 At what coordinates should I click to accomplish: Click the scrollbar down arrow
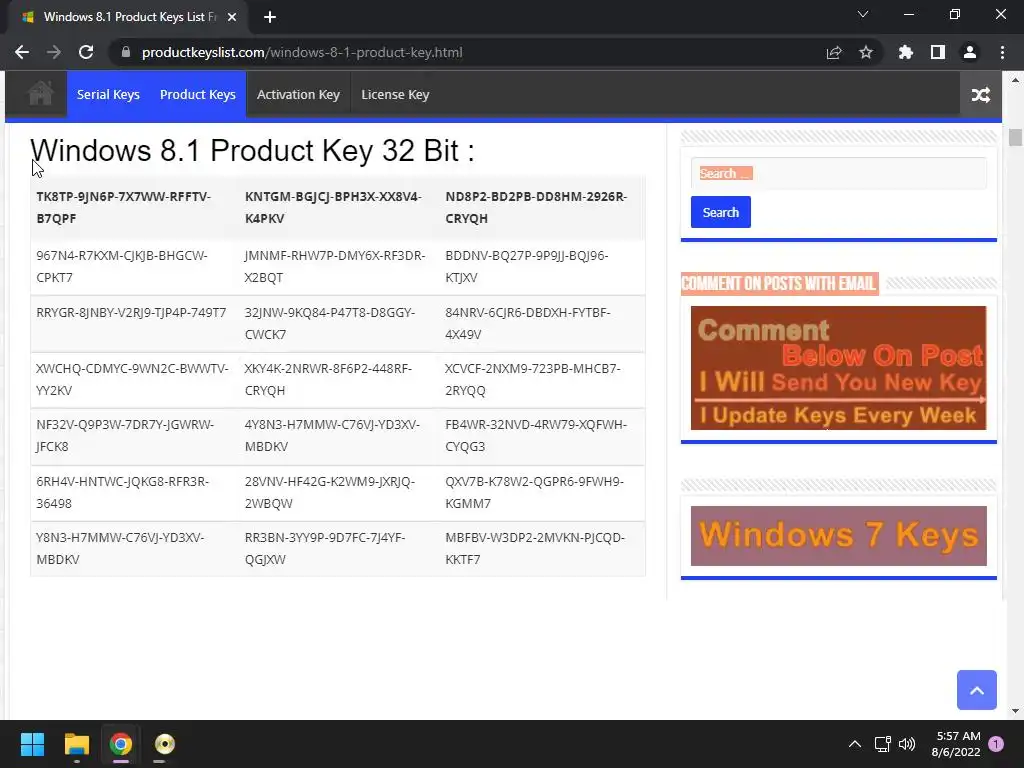click(x=1015, y=711)
